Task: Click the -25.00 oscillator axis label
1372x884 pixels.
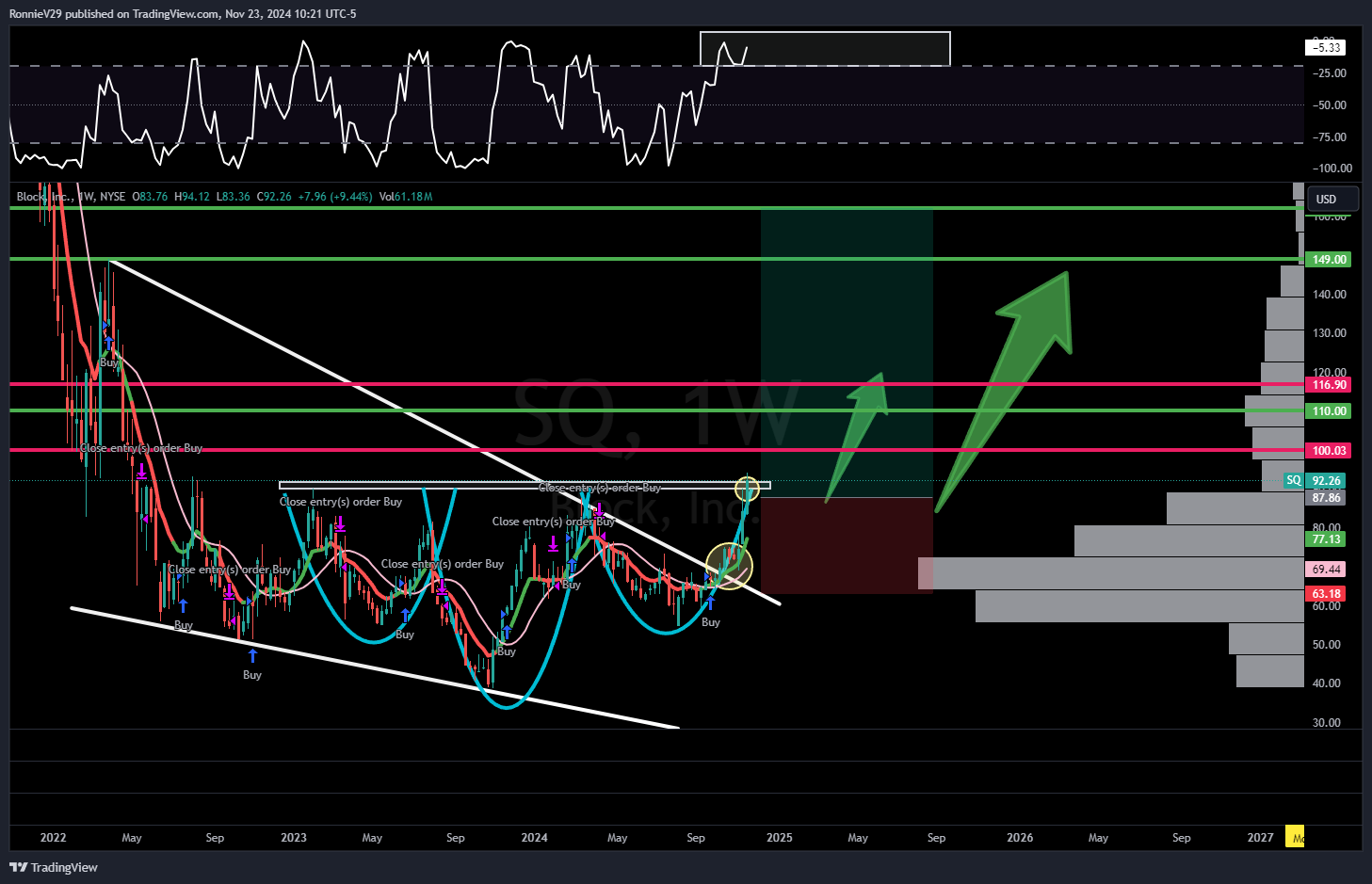Action: click(1330, 73)
